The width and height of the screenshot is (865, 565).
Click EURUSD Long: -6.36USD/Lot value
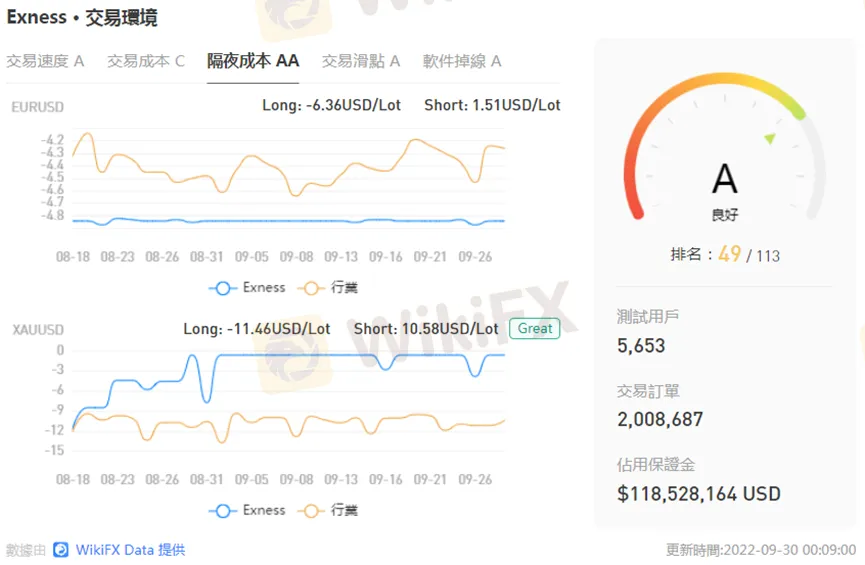[332, 105]
